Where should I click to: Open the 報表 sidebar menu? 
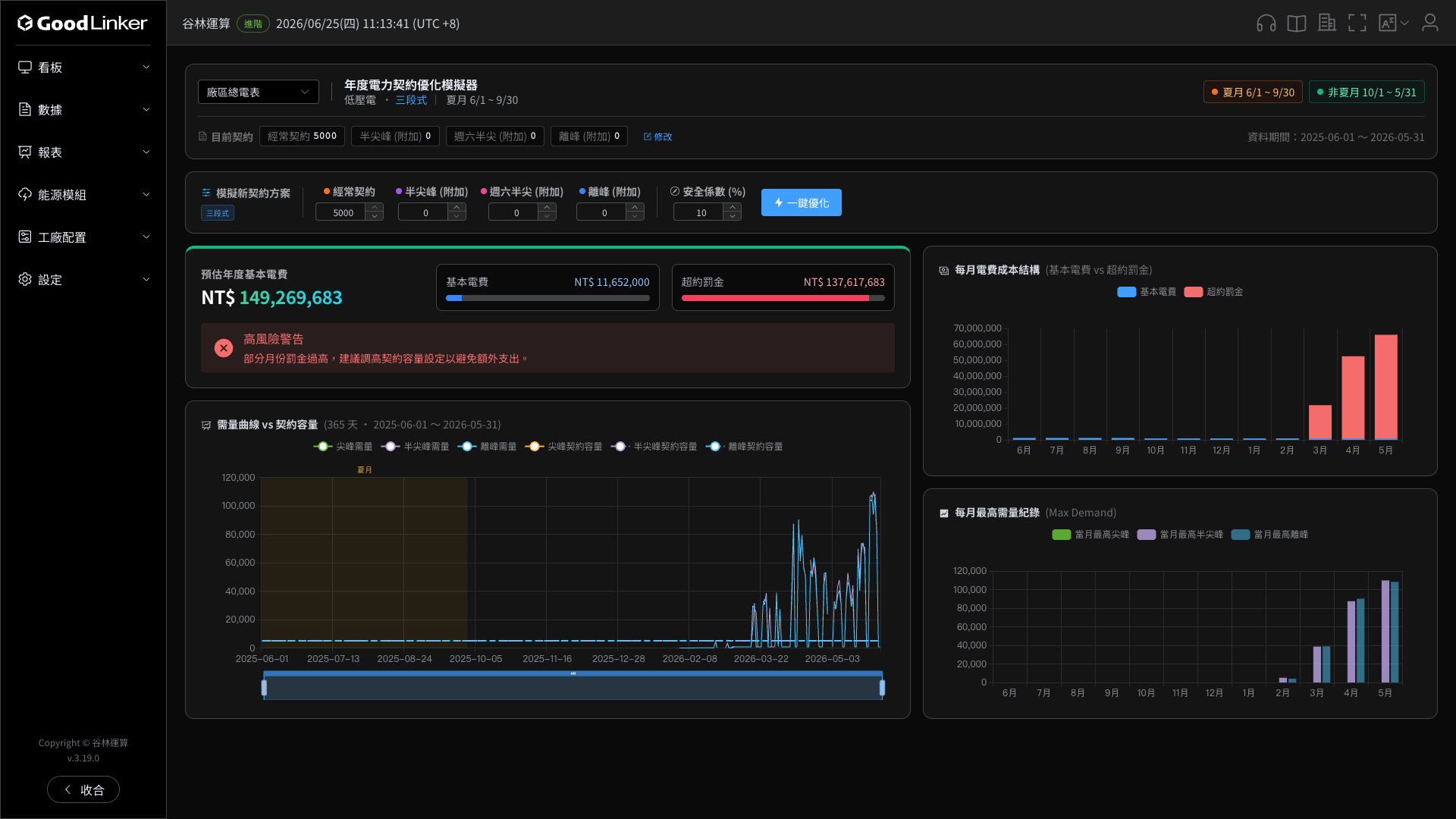(x=83, y=152)
